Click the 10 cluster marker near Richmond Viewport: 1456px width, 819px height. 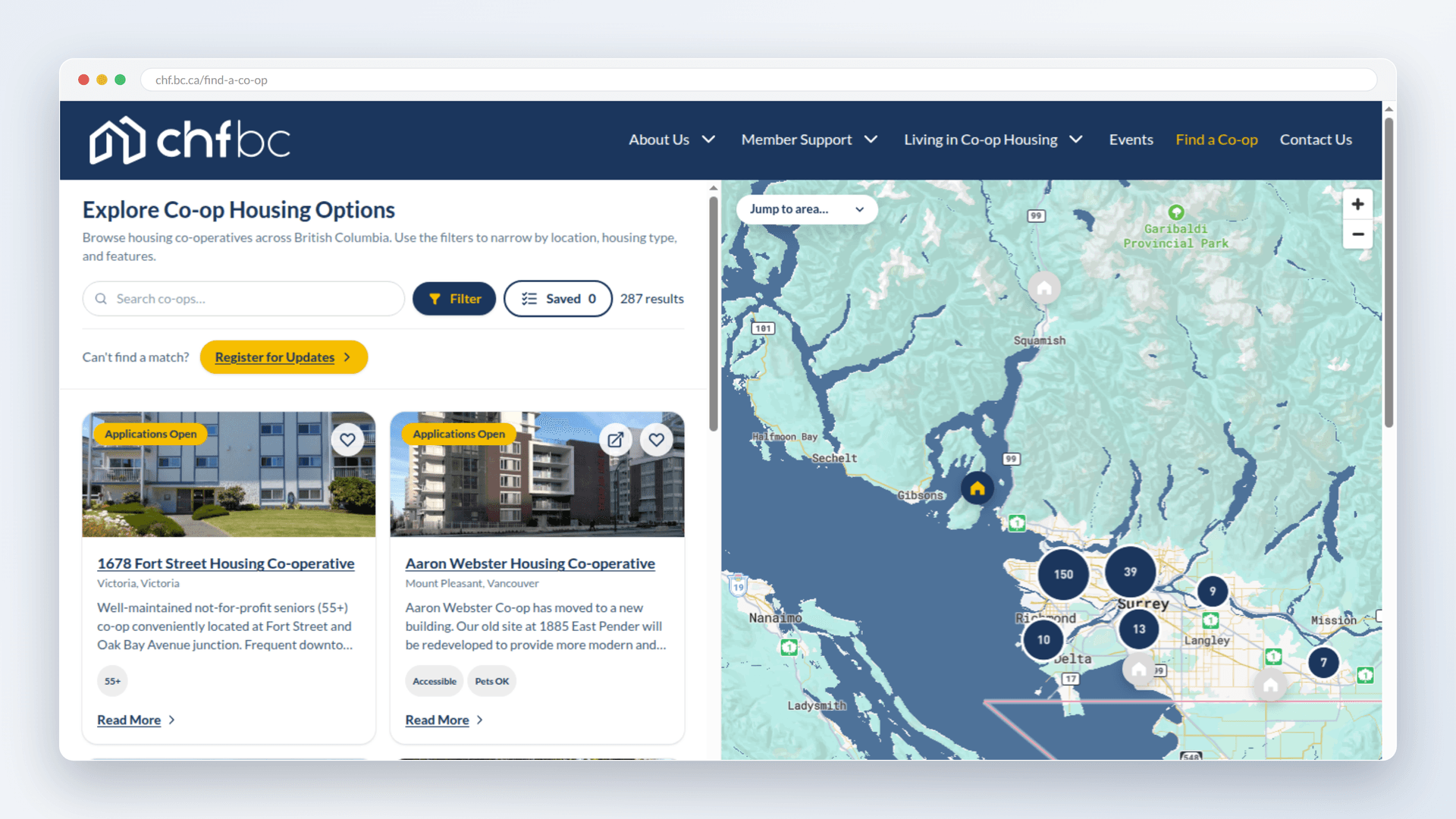pyautogui.click(x=1043, y=639)
